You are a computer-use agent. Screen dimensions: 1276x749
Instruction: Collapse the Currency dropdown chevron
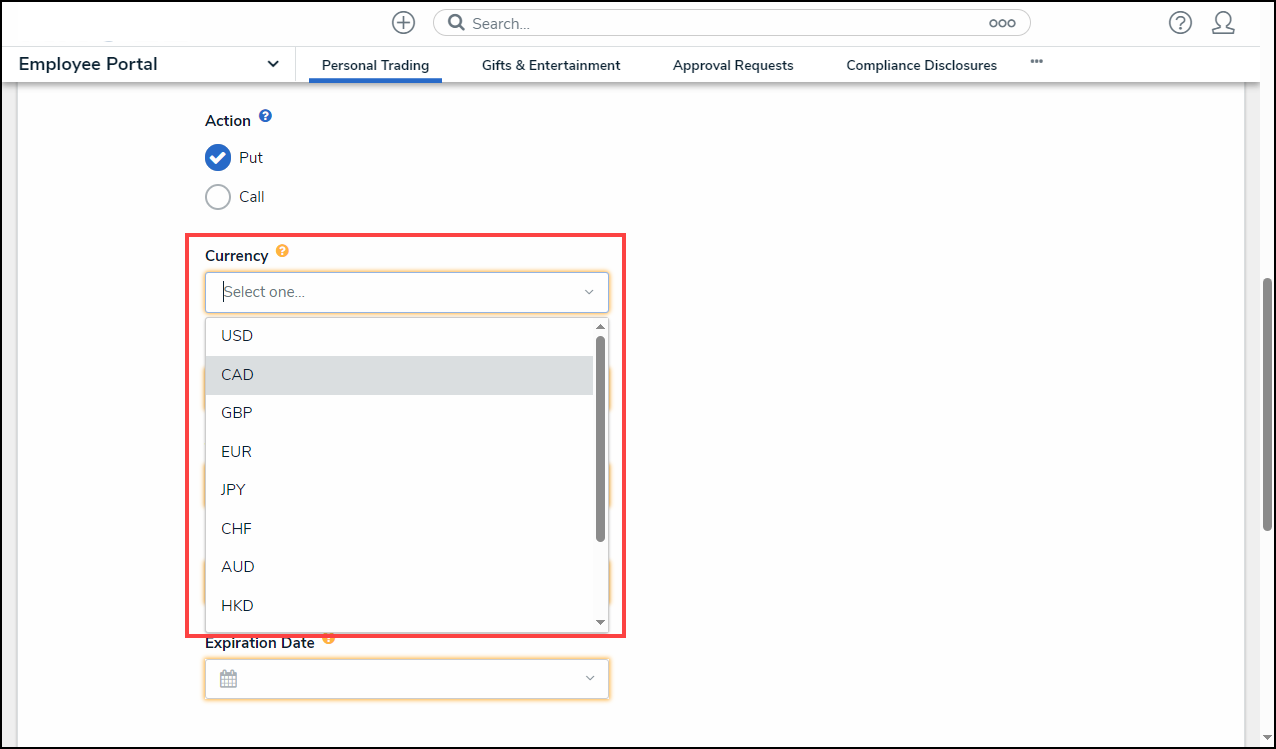589,292
